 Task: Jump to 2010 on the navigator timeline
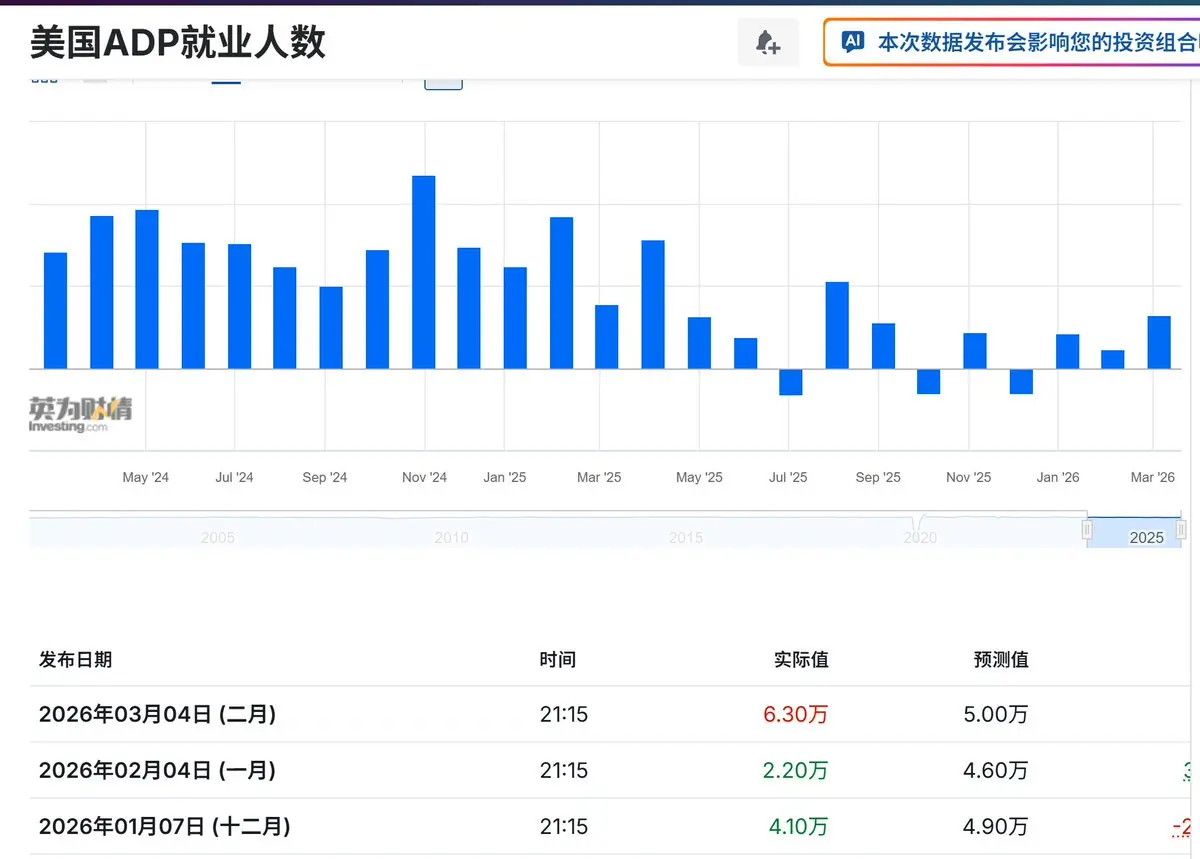click(451, 538)
